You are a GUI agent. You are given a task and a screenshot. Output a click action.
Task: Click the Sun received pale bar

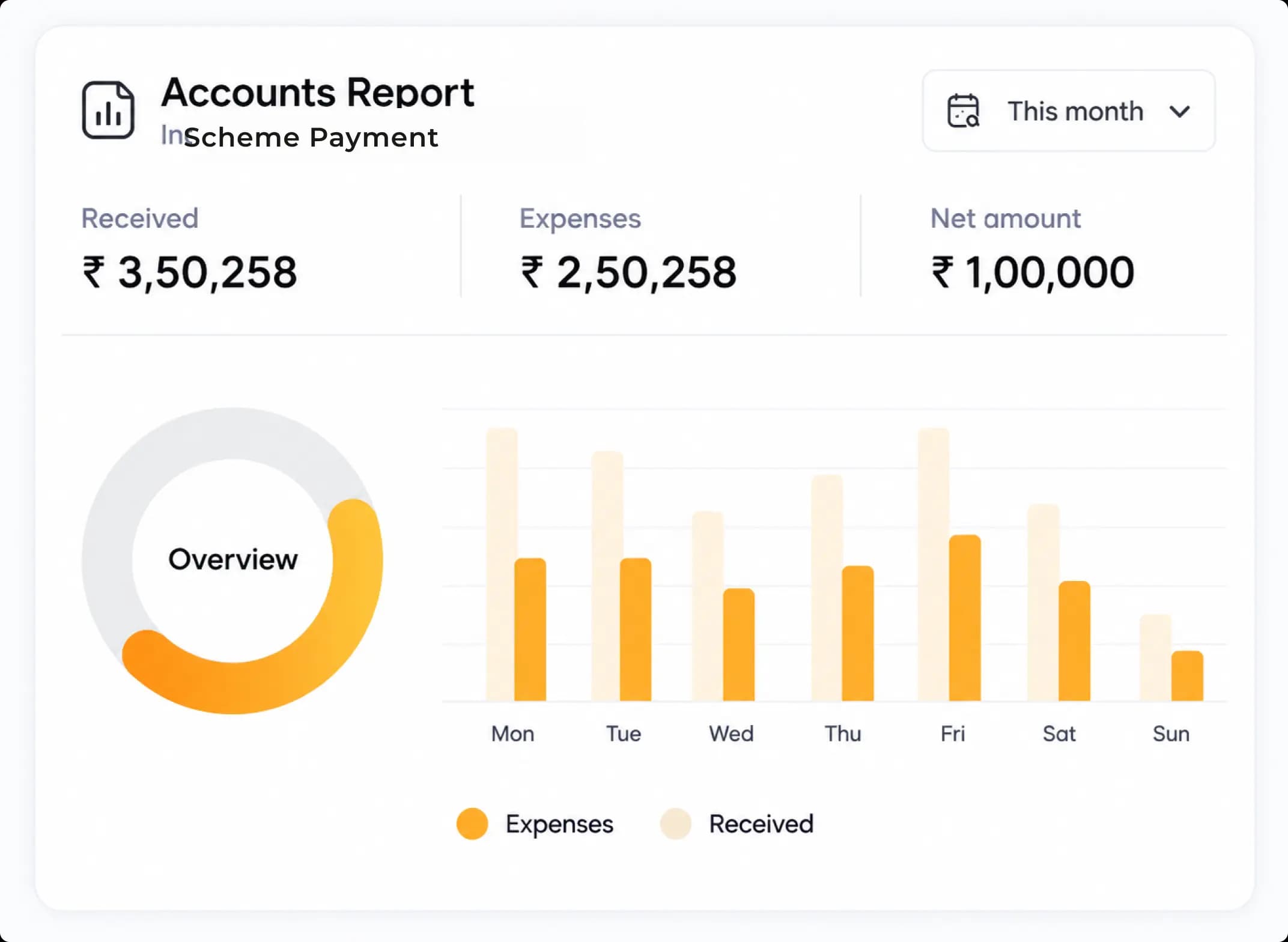1156,657
